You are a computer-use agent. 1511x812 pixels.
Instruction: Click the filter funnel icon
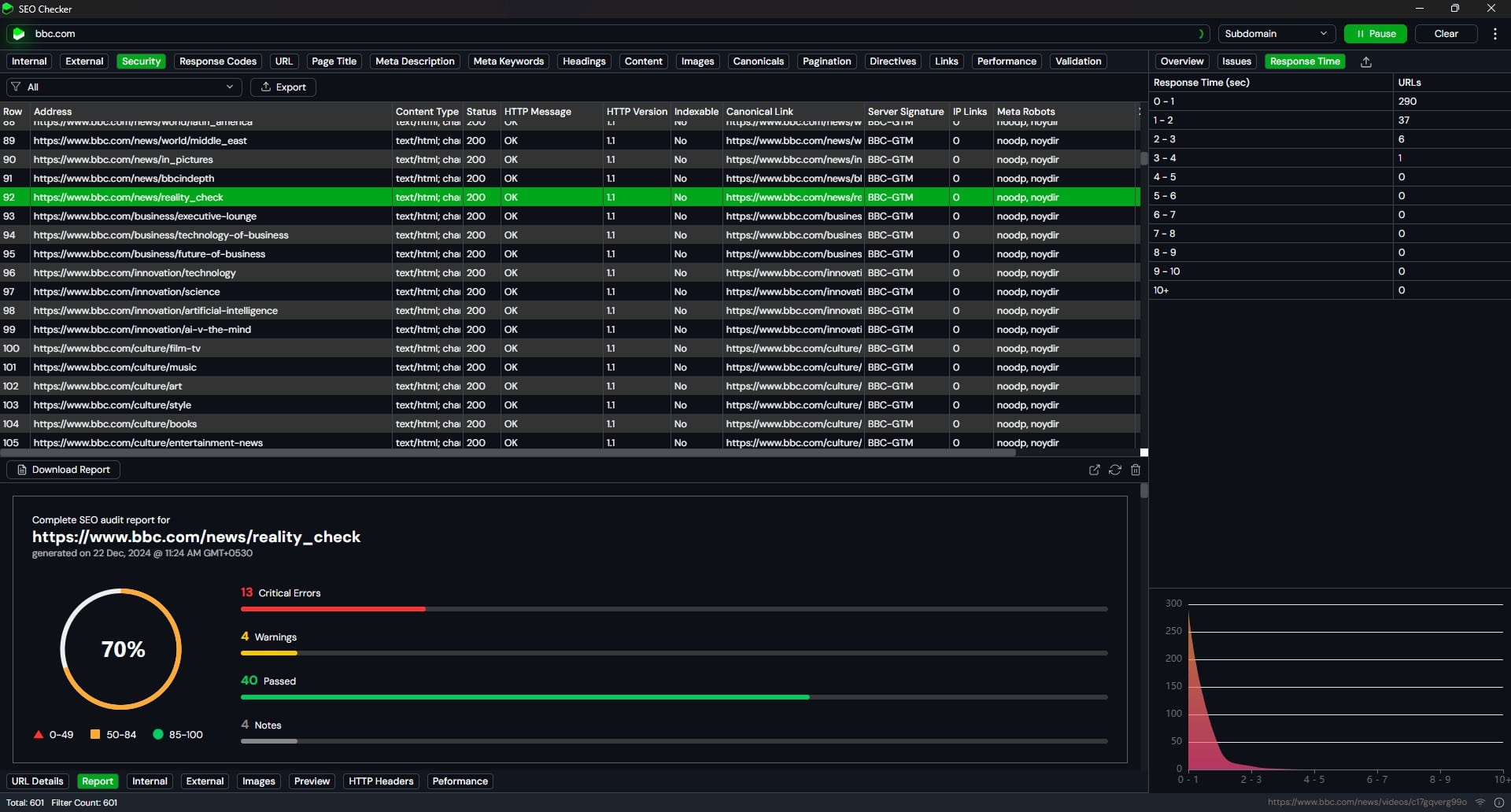point(16,87)
